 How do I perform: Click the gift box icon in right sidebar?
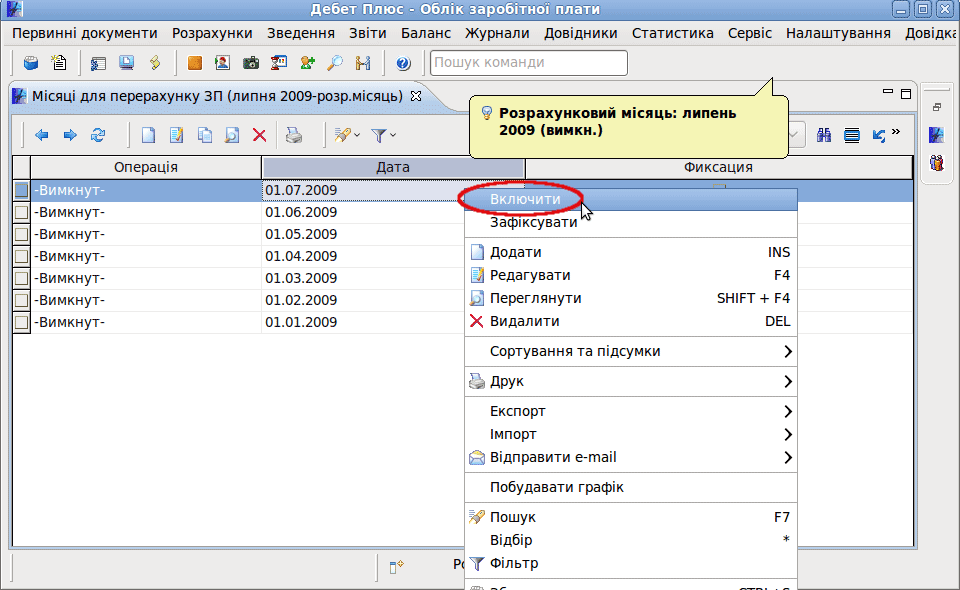937,162
